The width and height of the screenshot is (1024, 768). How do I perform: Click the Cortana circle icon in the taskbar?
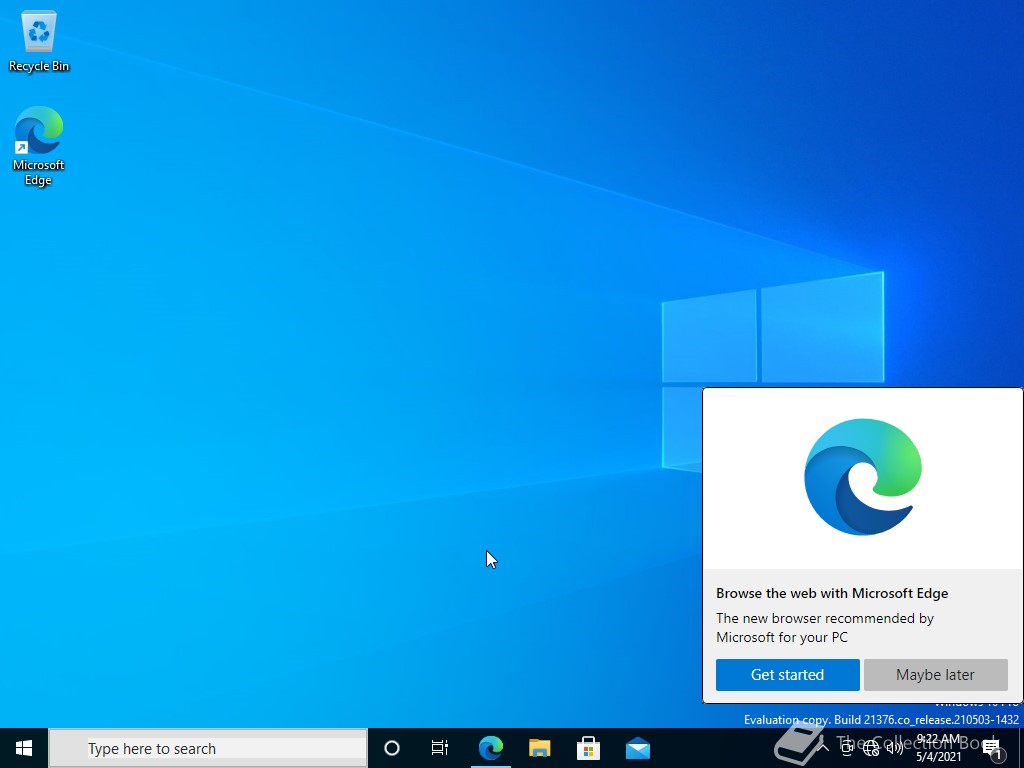pyautogui.click(x=392, y=748)
